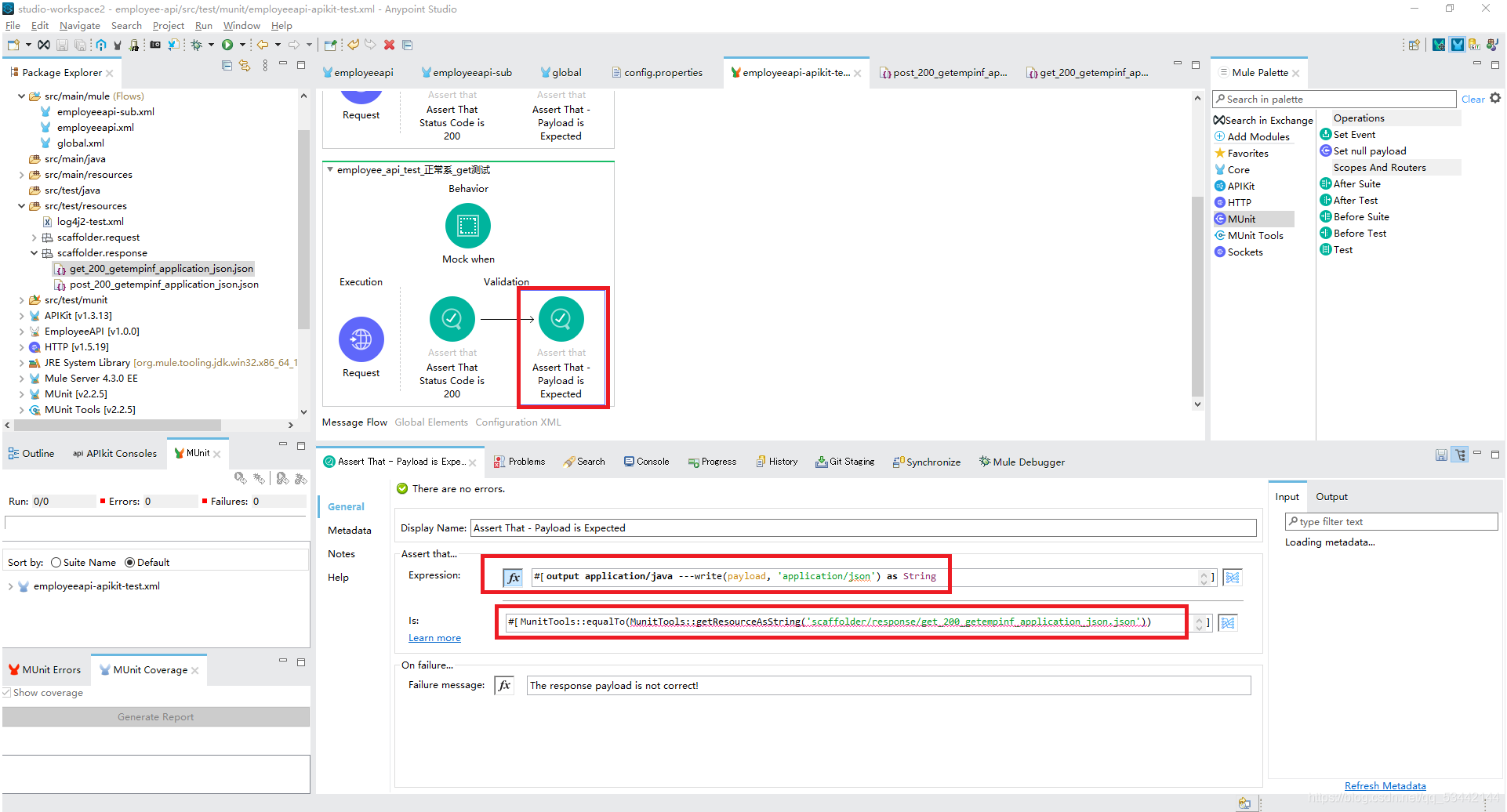Collapse the scaffolder.response package
Viewport: 1507px width, 812px height.
pyautogui.click(x=34, y=253)
